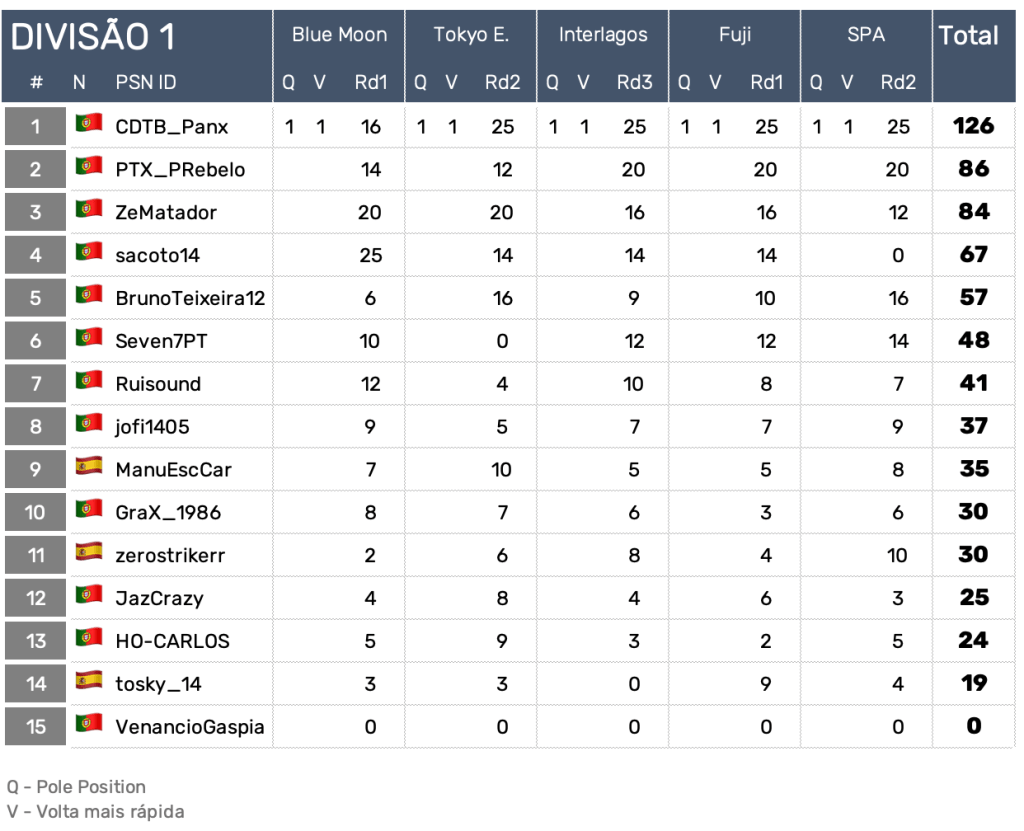This screenshot has width=1024, height=831.
Task: Select the Interlagos column header
Action: tap(603, 35)
